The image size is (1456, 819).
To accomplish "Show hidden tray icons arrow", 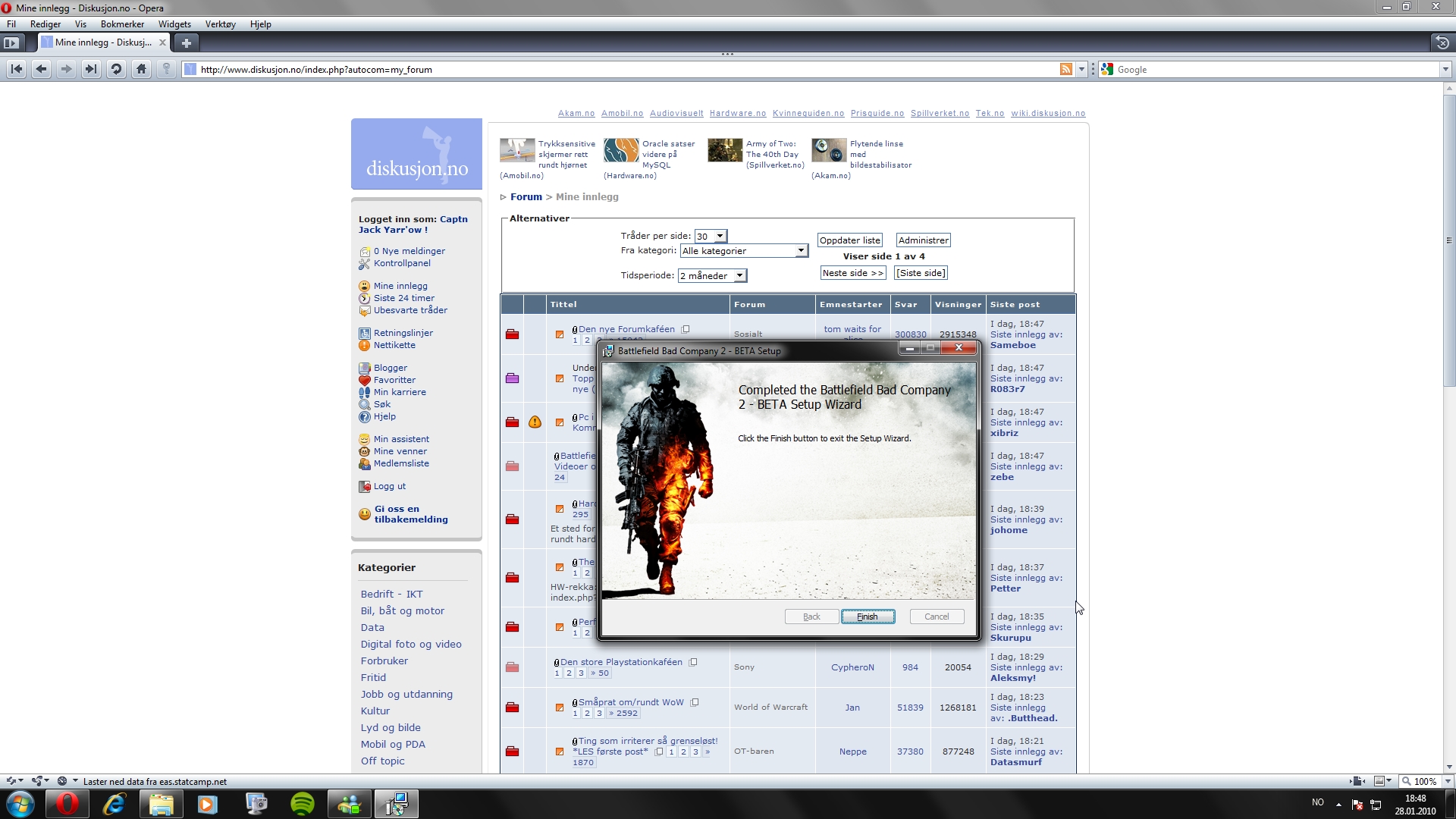I will tap(1338, 804).
